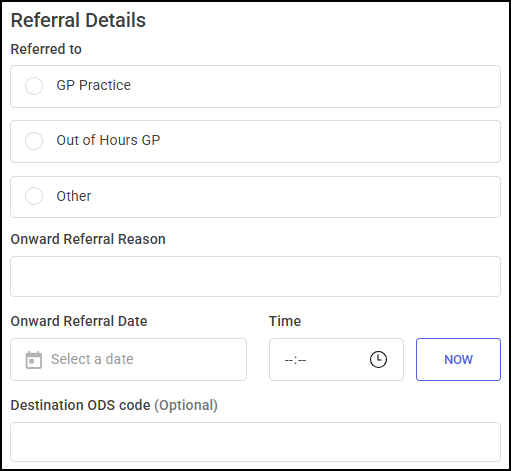The image size is (511, 471).
Task: Click the Onward Referral Reason label
Action: (88, 239)
